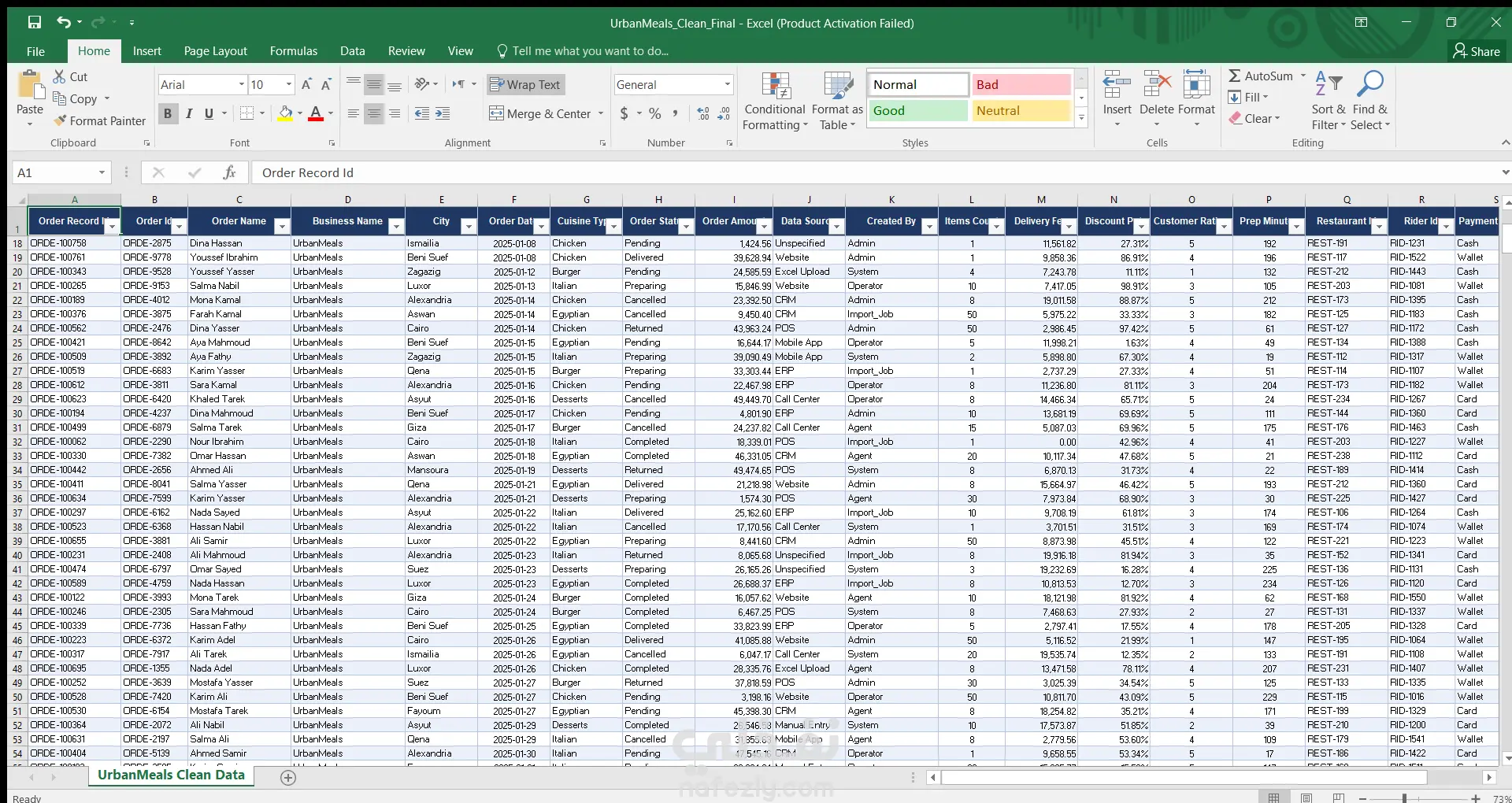Toggle Underline formatting
The height and width of the screenshot is (803, 1512).
point(209,113)
